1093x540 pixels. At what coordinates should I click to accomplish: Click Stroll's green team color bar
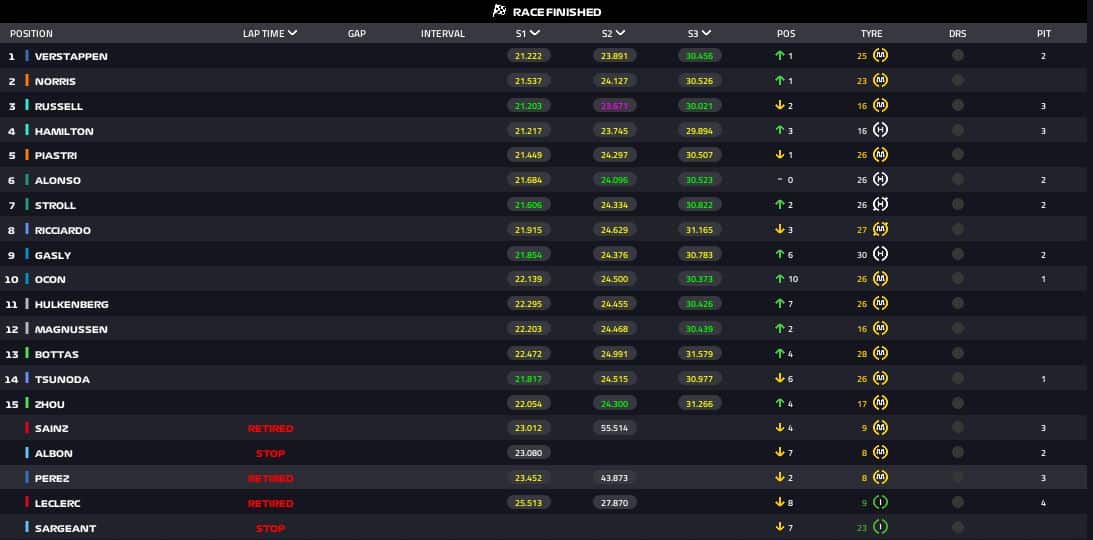(27, 204)
